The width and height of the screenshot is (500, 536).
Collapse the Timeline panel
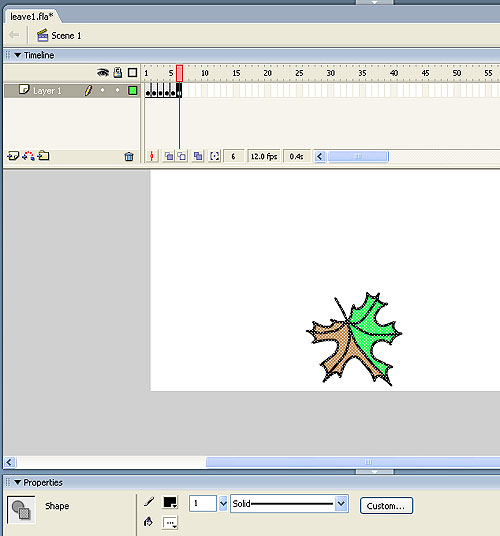[18, 55]
